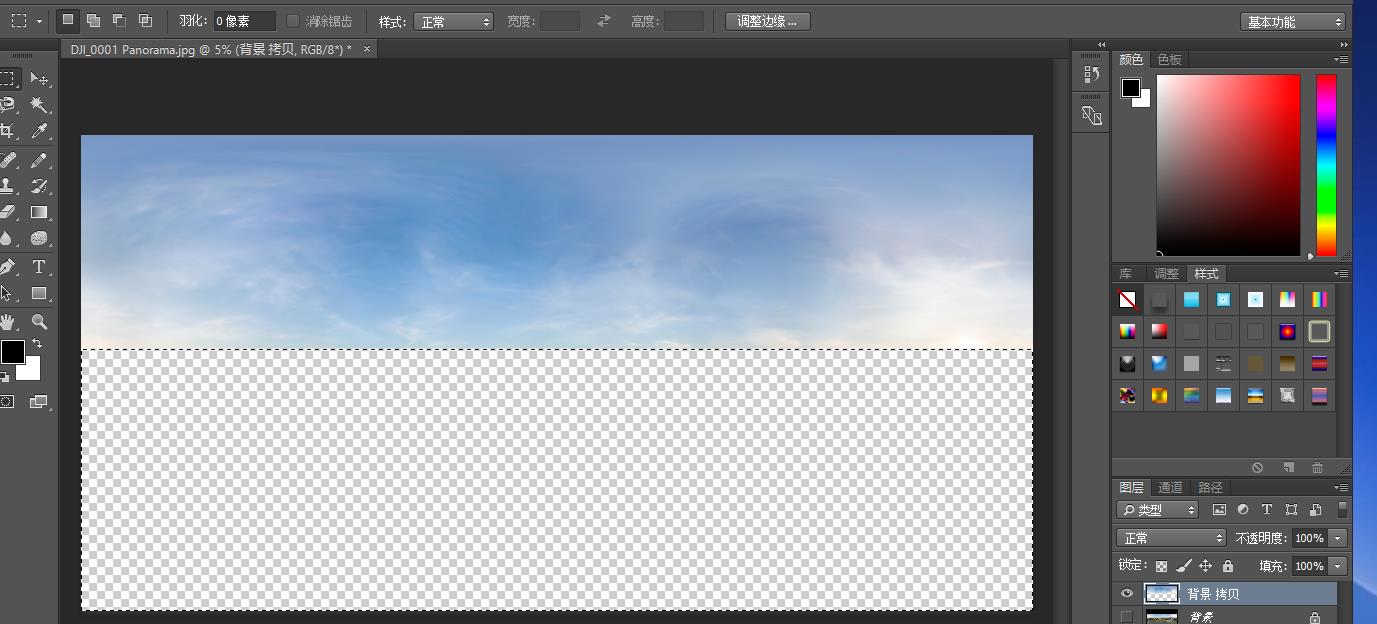The image size is (1377, 624).
Task: Toggle Quick Mask mode
Action: click(8, 401)
